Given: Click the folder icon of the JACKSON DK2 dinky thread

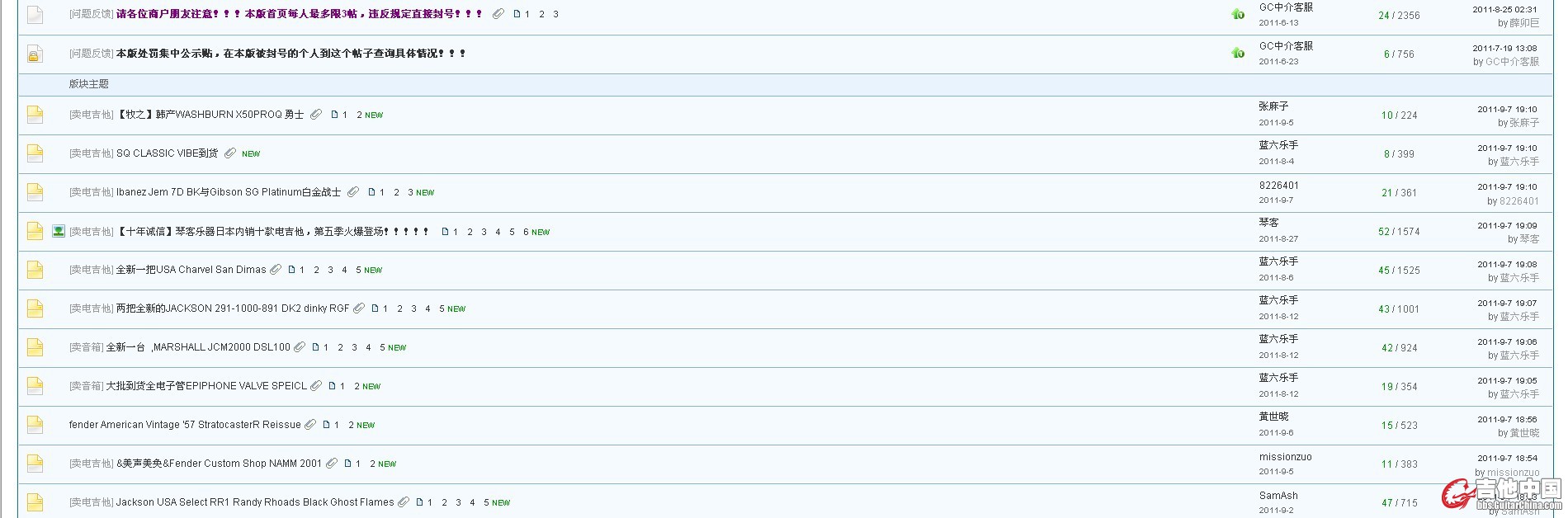Looking at the screenshot, I should [35, 308].
